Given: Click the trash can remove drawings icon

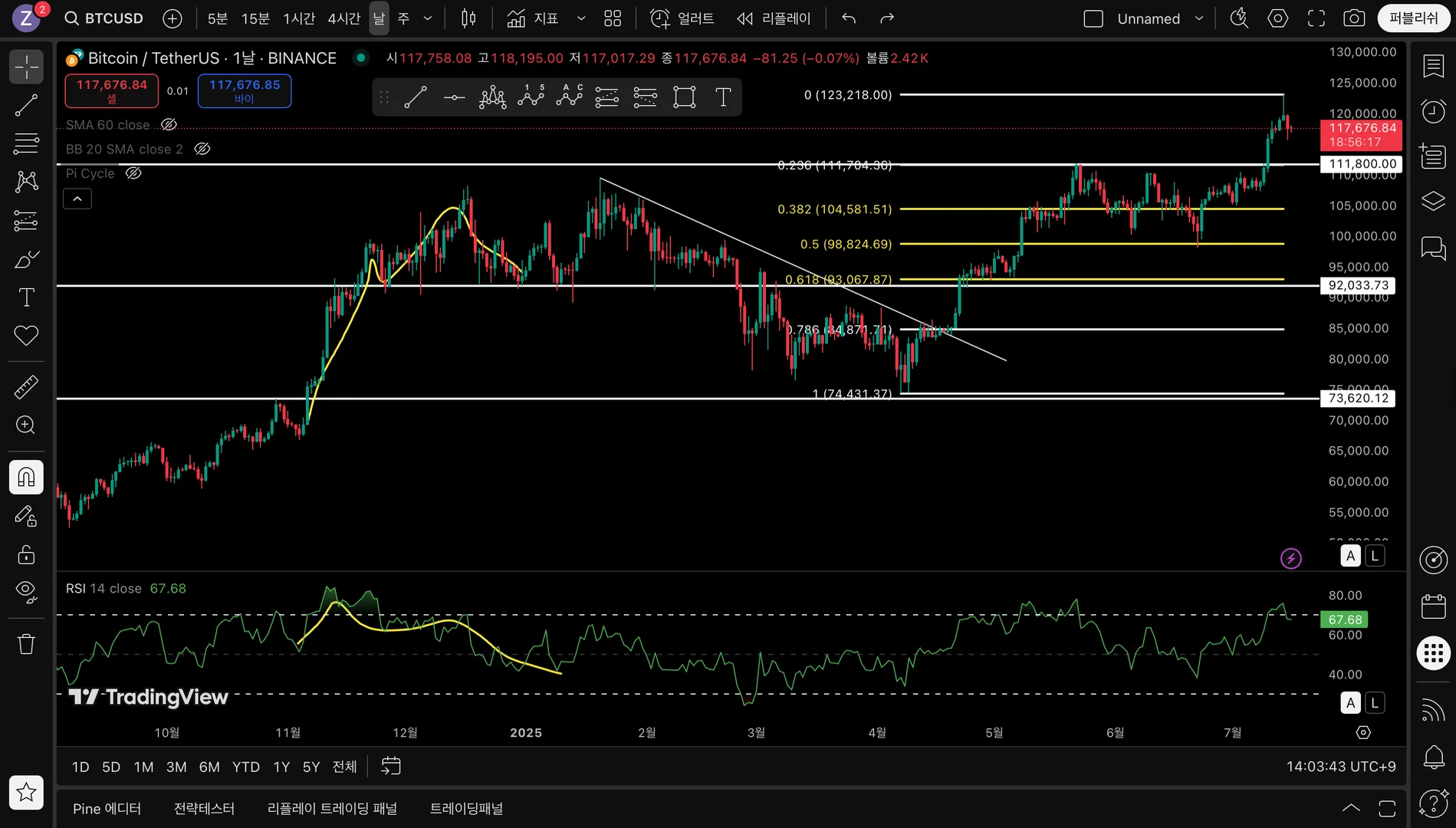Looking at the screenshot, I should click(x=26, y=644).
